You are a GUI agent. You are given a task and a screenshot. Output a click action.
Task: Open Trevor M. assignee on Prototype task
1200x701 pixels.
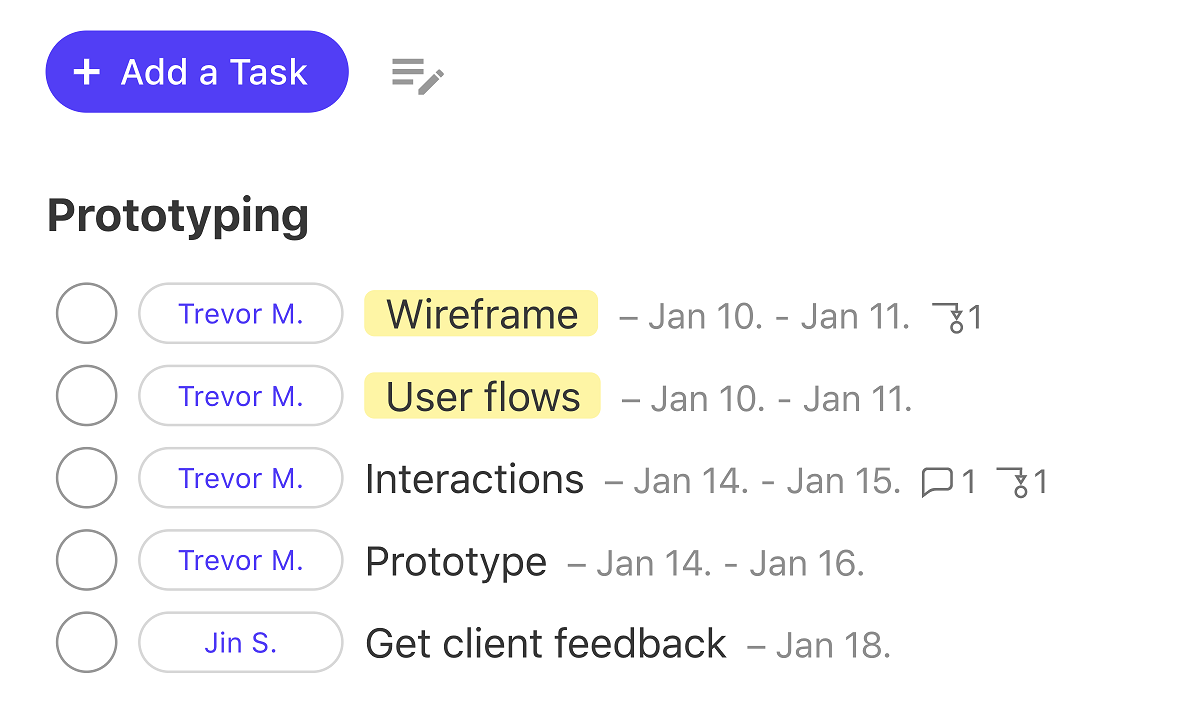coord(240,561)
